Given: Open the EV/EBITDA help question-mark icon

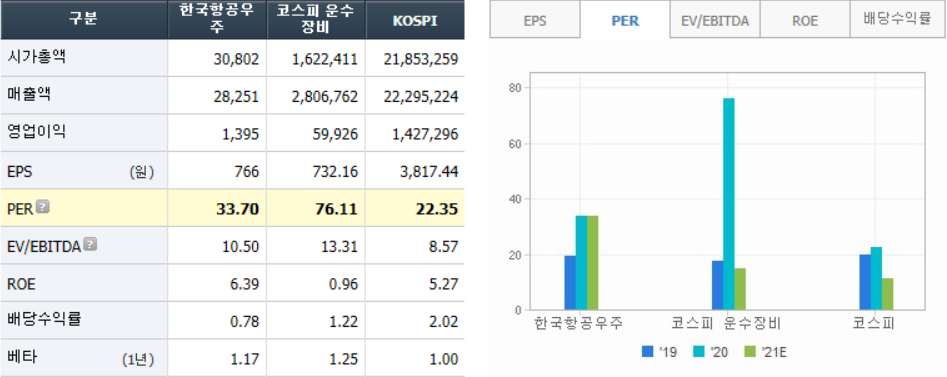Looking at the screenshot, I should (91, 245).
